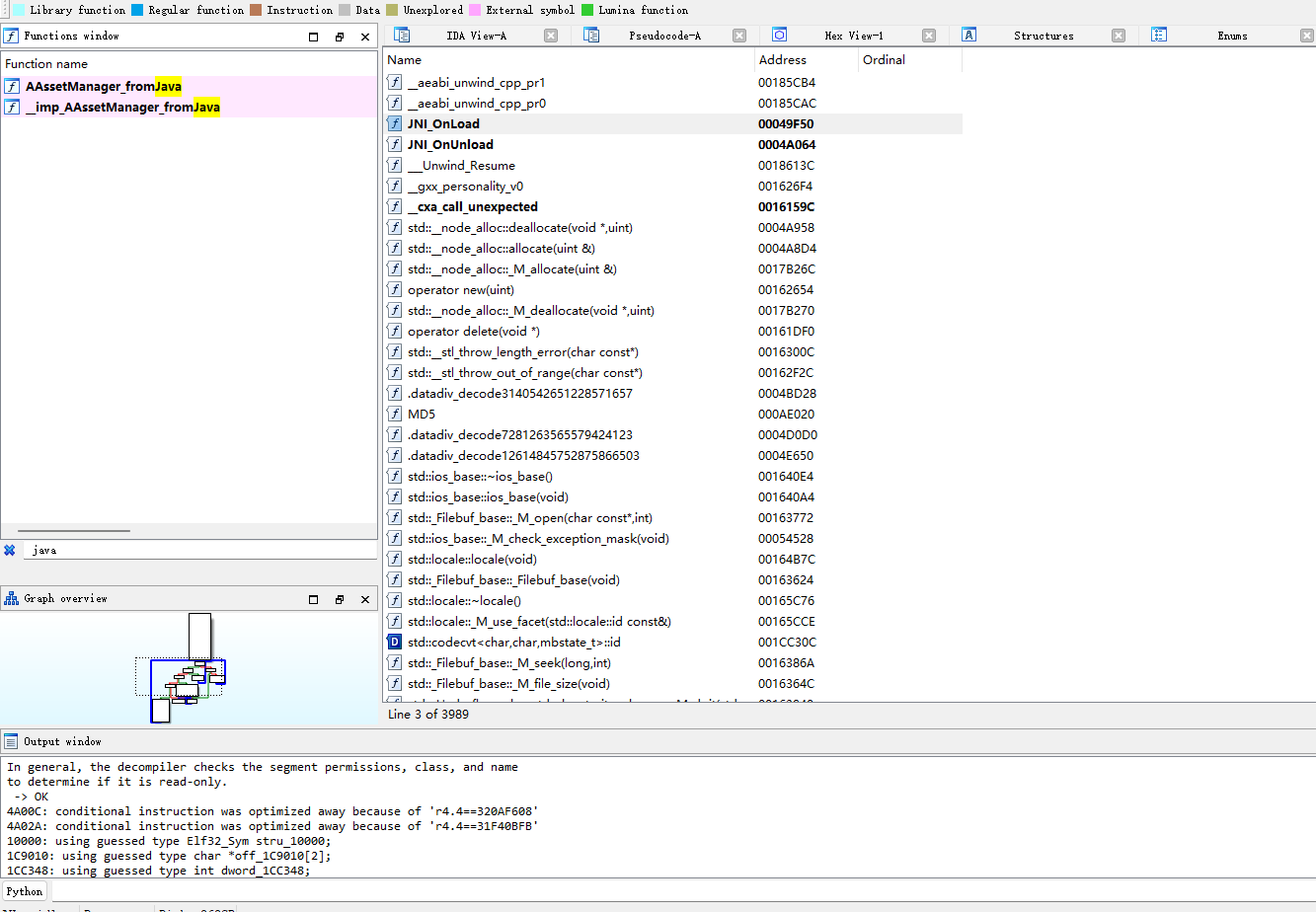
Task: Click the function icon beside MD5
Action: pos(394,414)
